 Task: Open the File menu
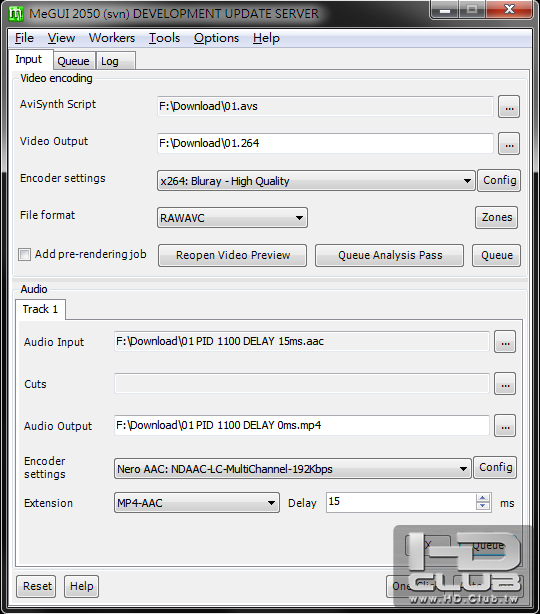(24, 38)
